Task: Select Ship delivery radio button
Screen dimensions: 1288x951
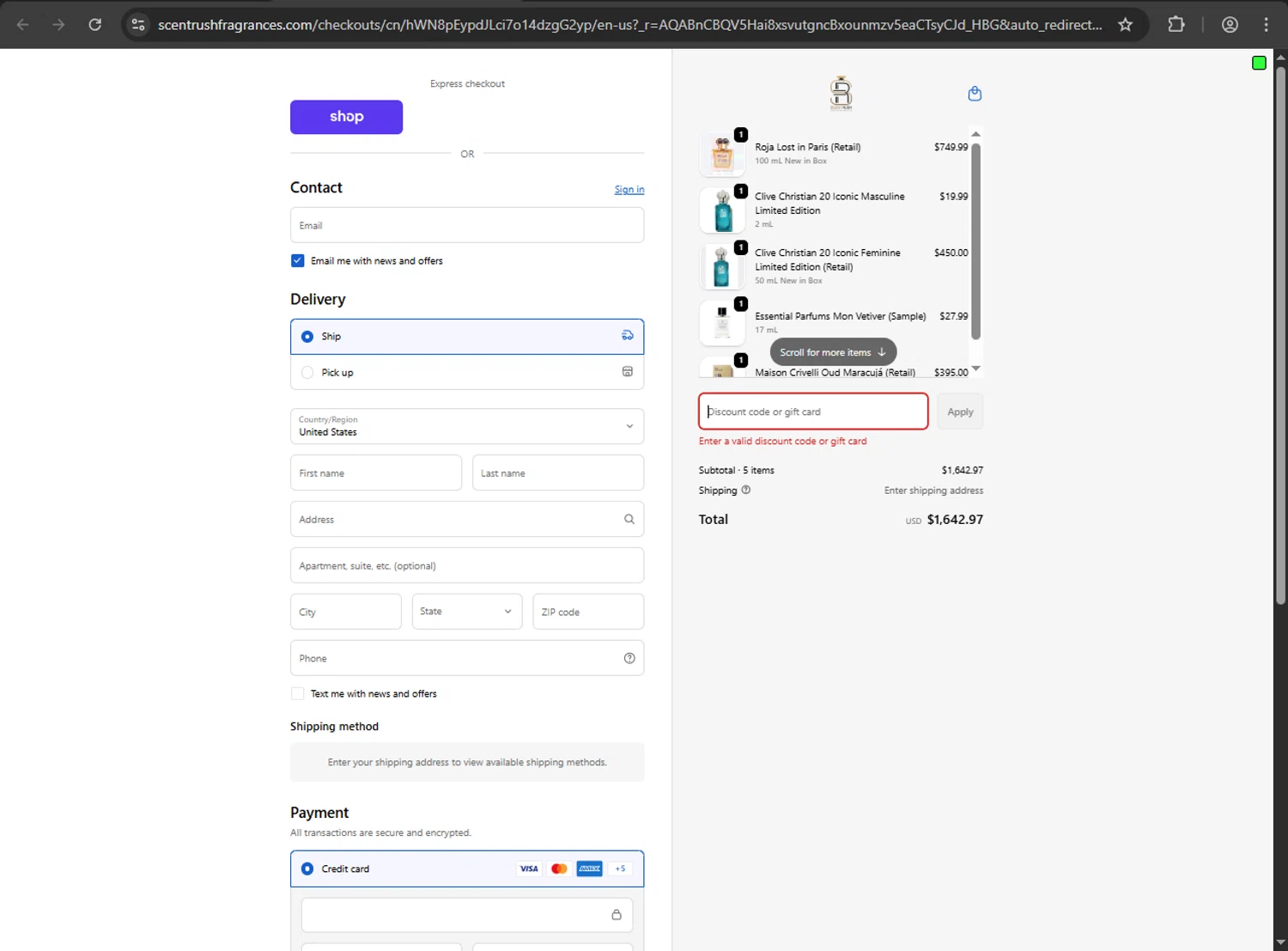Action: click(307, 337)
